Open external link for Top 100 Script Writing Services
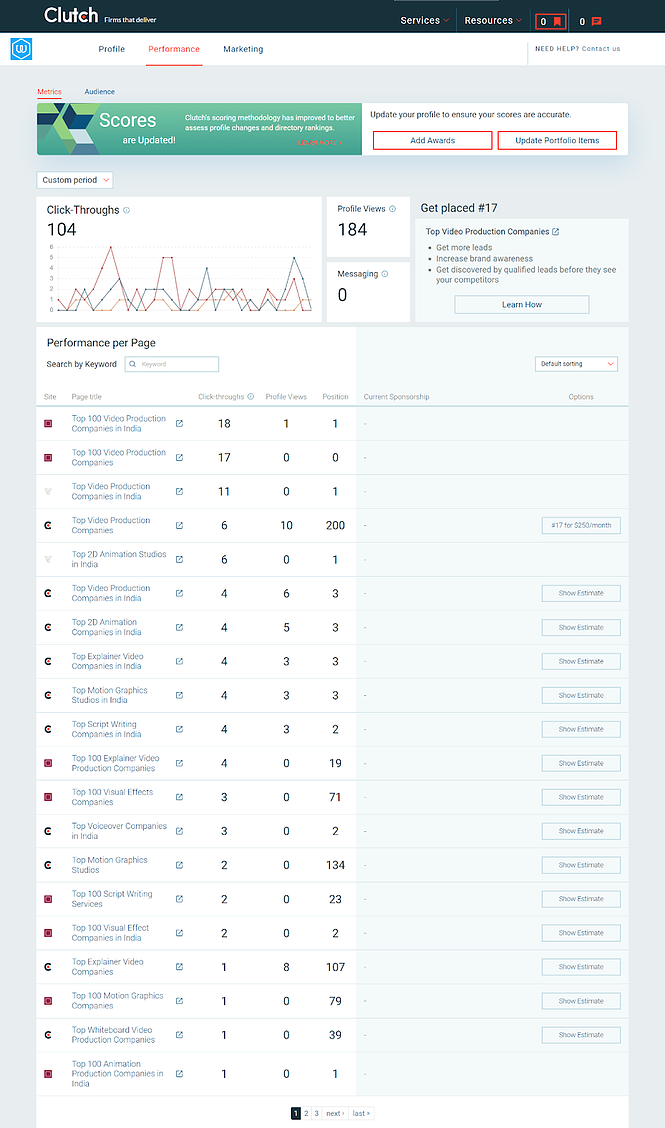The image size is (665, 1128). [179, 899]
